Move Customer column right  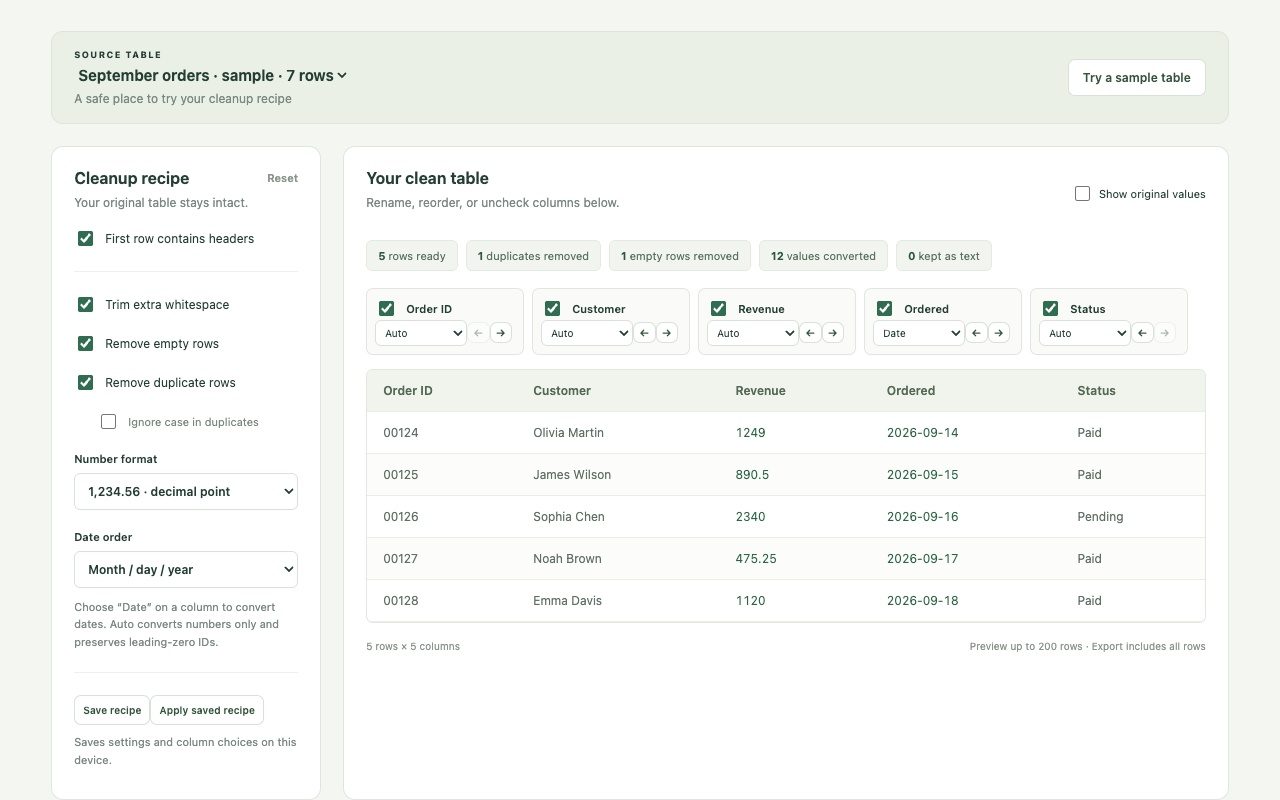[667, 333]
